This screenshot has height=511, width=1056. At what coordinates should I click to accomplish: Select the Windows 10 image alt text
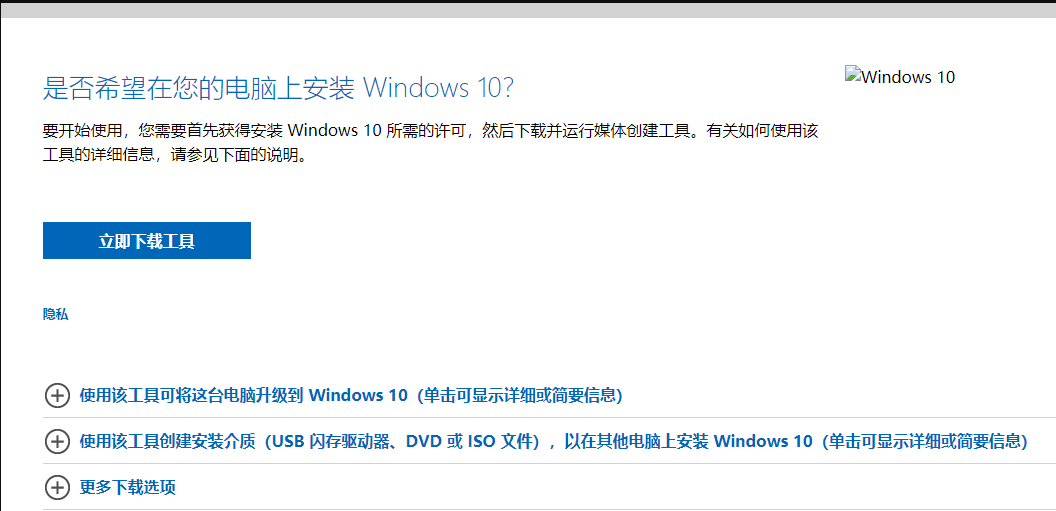(908, 77)
